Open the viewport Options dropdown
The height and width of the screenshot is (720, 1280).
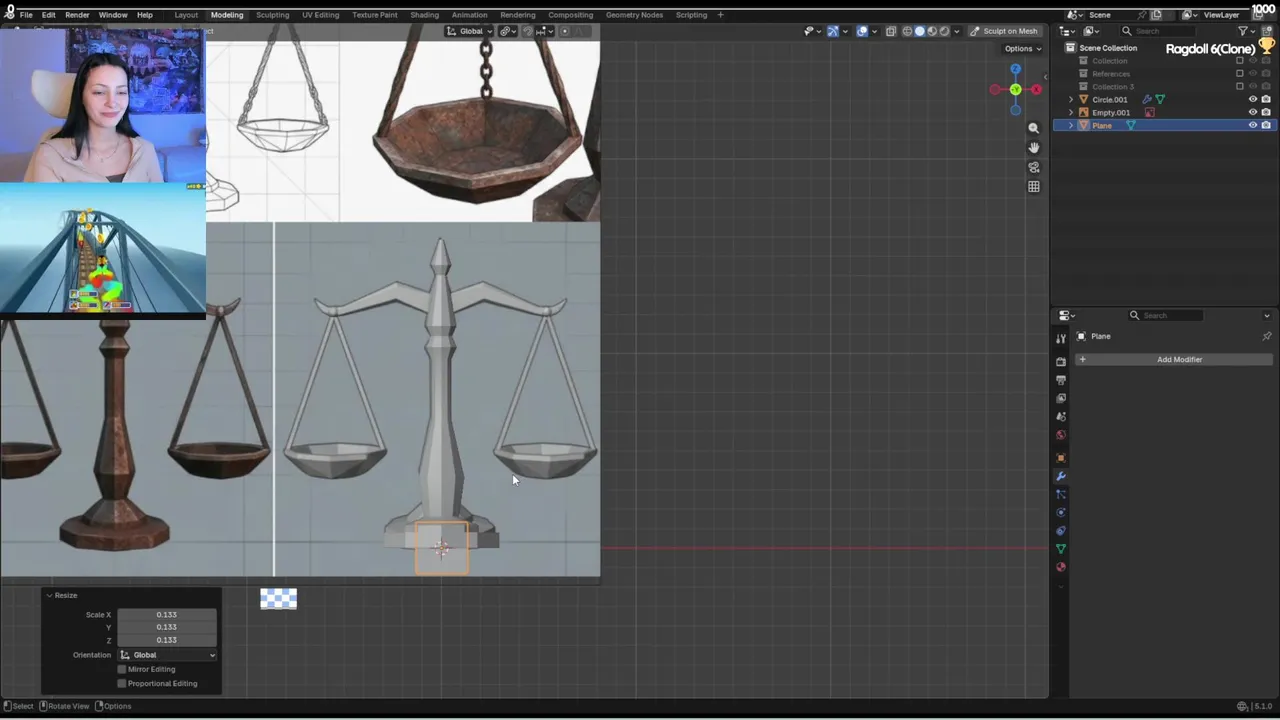tap(1023, 48)
